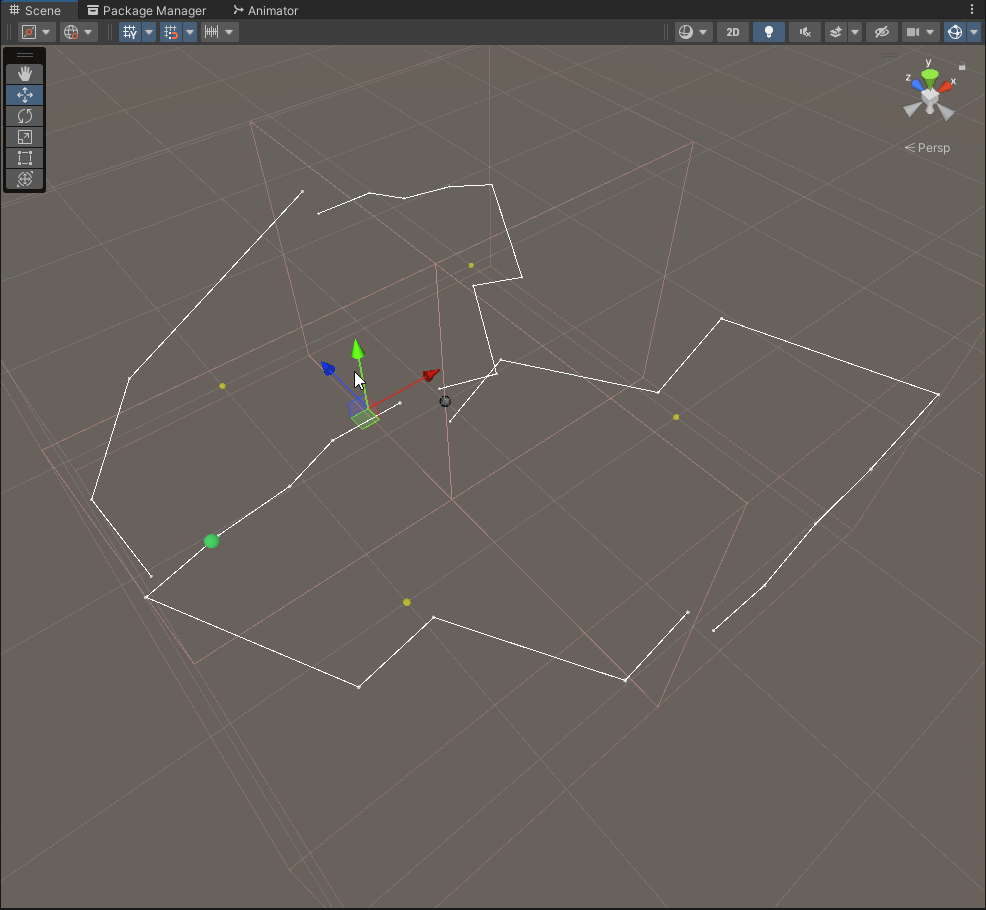Toggle scene lighting with lightbulb button
The width and height of the screenshot is (986, 910).
click(x=768, y=32)
